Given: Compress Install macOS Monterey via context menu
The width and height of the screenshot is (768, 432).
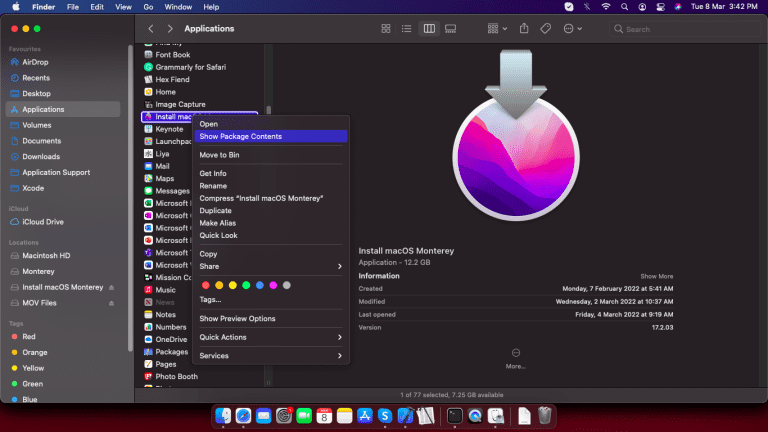Looking at the screenshot, I should click(271, 198).
